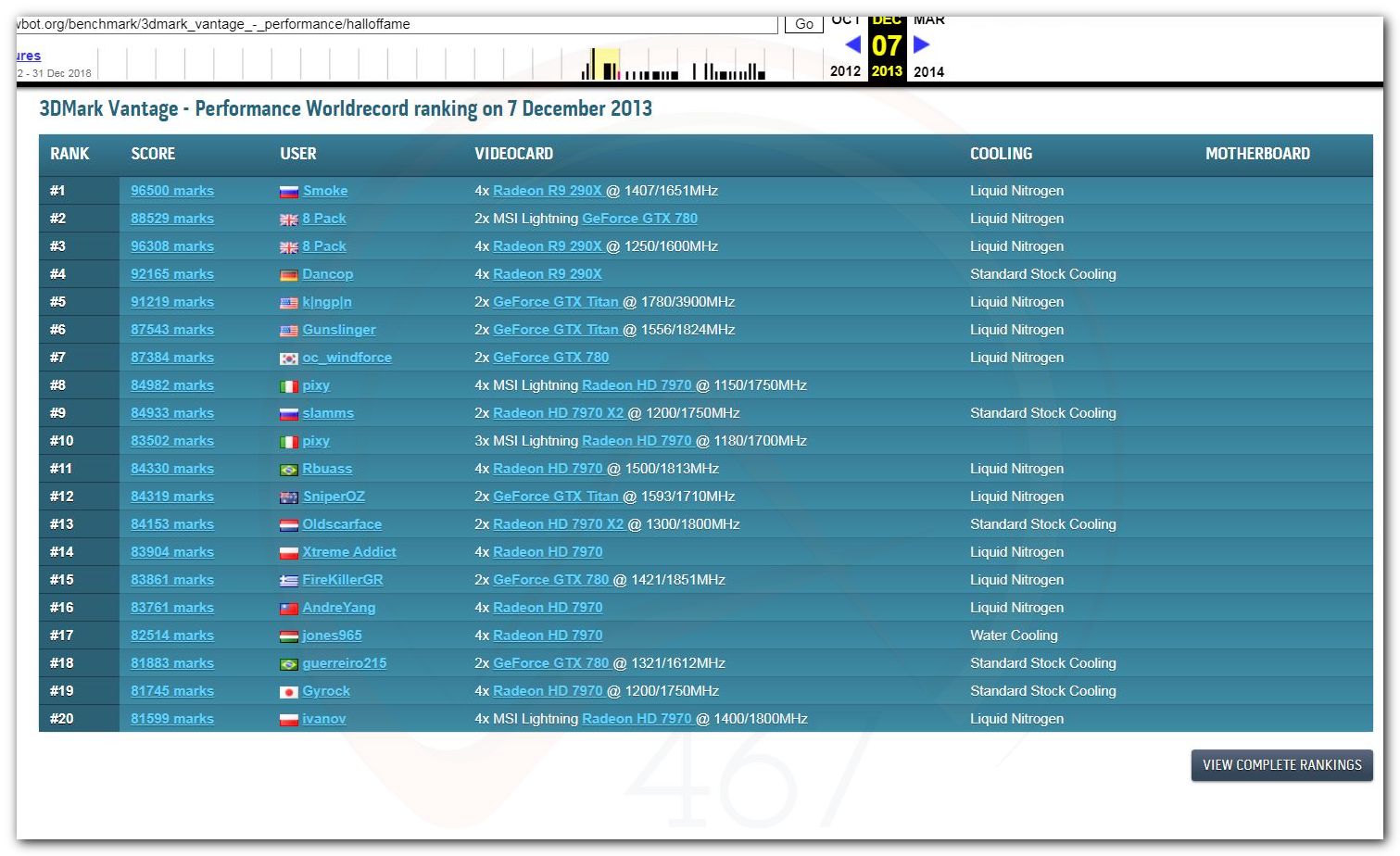Open Gunslinger's user profile link
The image size is (1400, 856).
point(339,330)
